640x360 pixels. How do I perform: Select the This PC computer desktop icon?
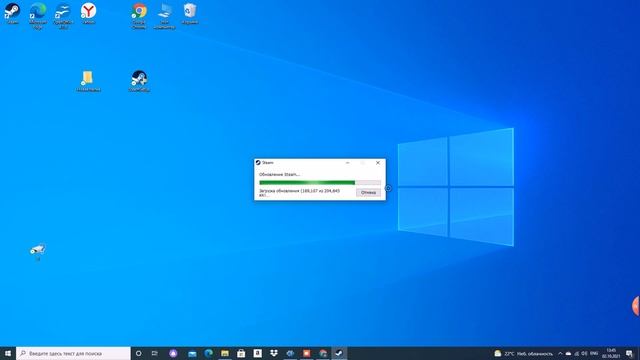tap(164, 16)
